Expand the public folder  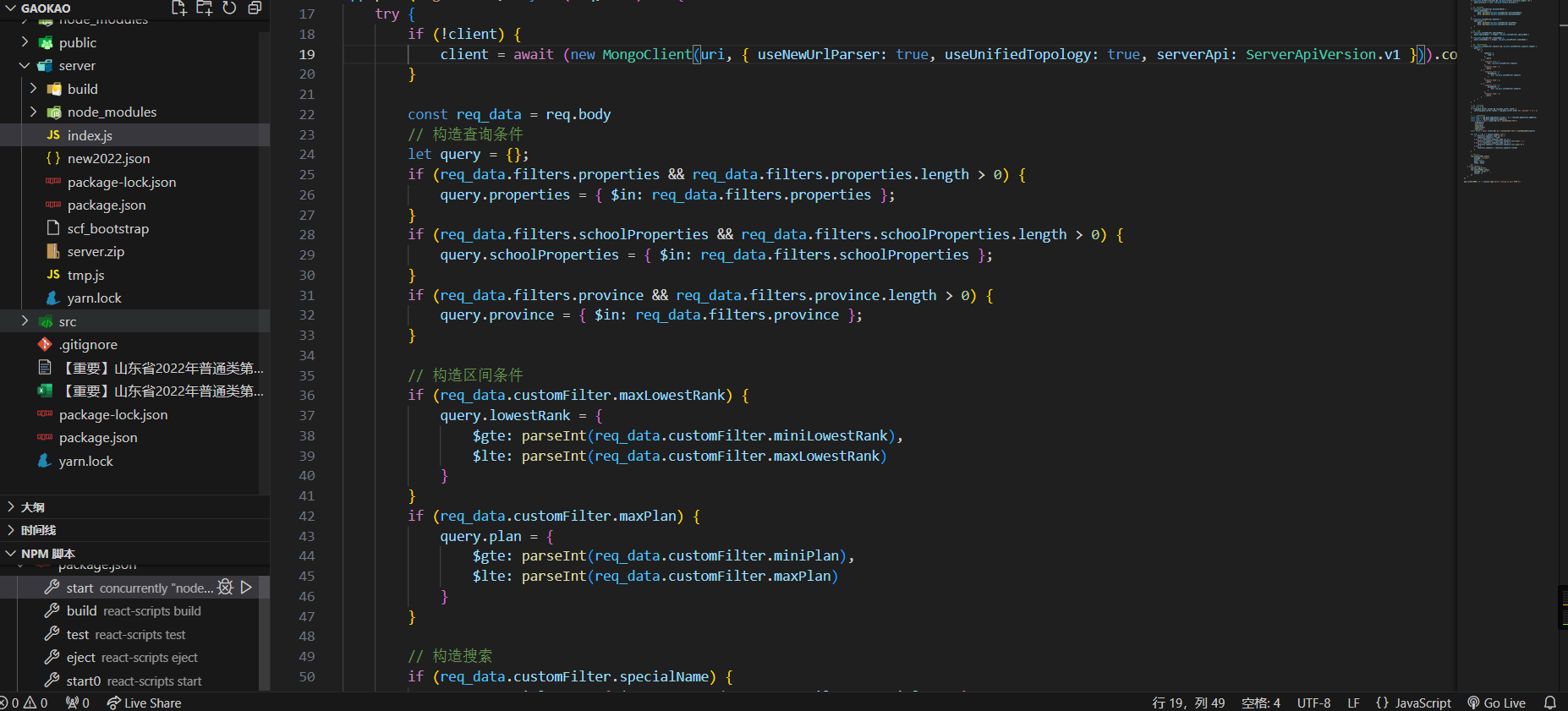(25, 41)
